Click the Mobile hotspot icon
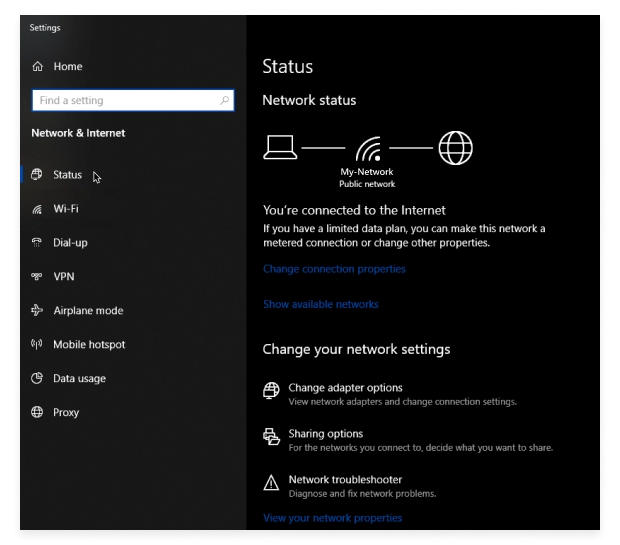 point(38,345)
